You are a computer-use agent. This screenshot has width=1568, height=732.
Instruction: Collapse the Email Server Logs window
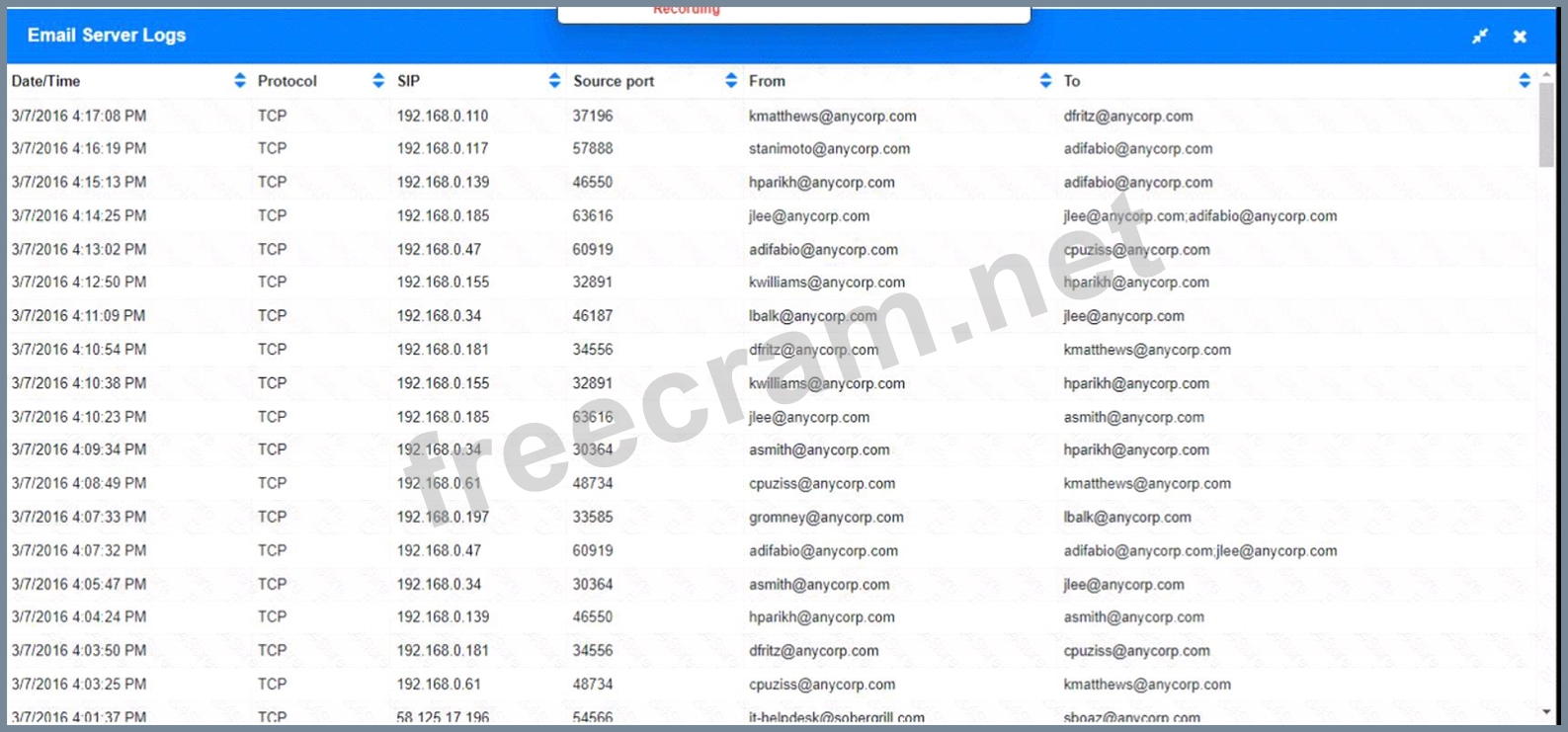pyautogui.click(x=1479, y=37)
